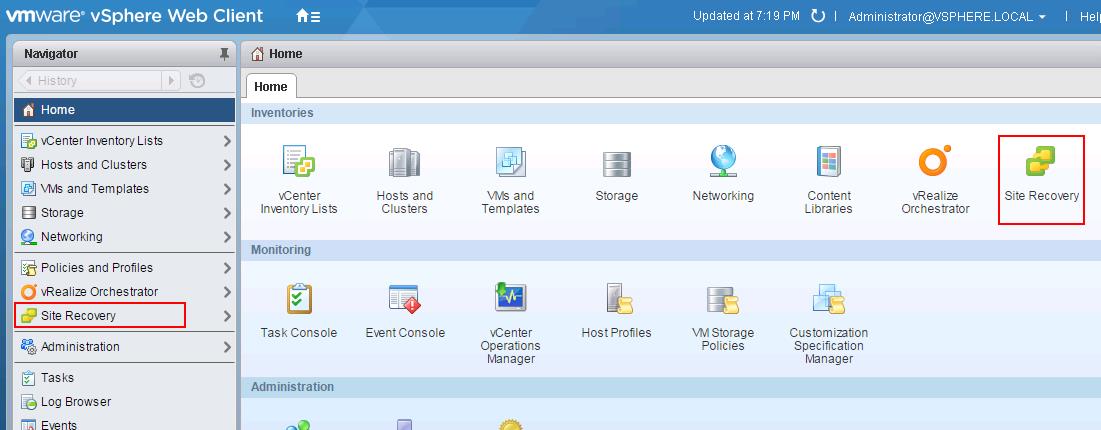Open Customization Specification Manager icon
Image resolution: width=1101 pixels, height=430 pixels.
click(829, 299)
